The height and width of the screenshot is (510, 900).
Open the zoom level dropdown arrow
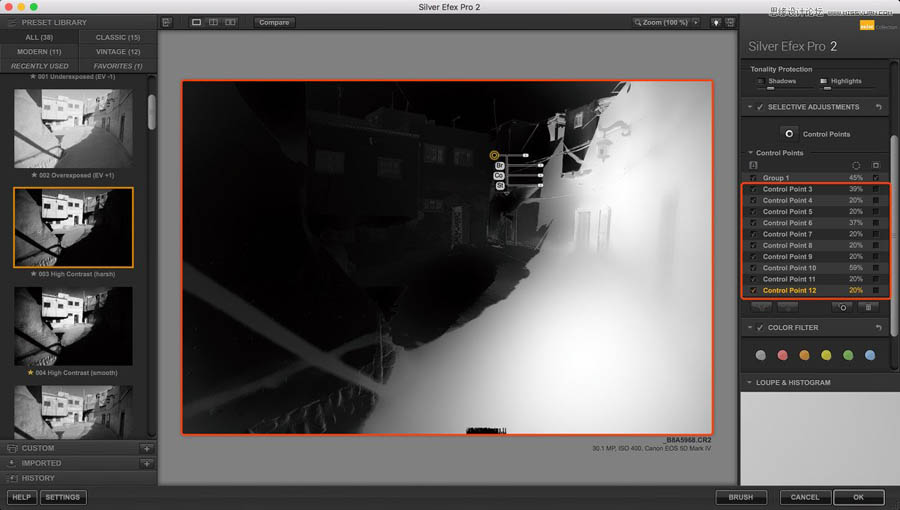tap(696, 22)
